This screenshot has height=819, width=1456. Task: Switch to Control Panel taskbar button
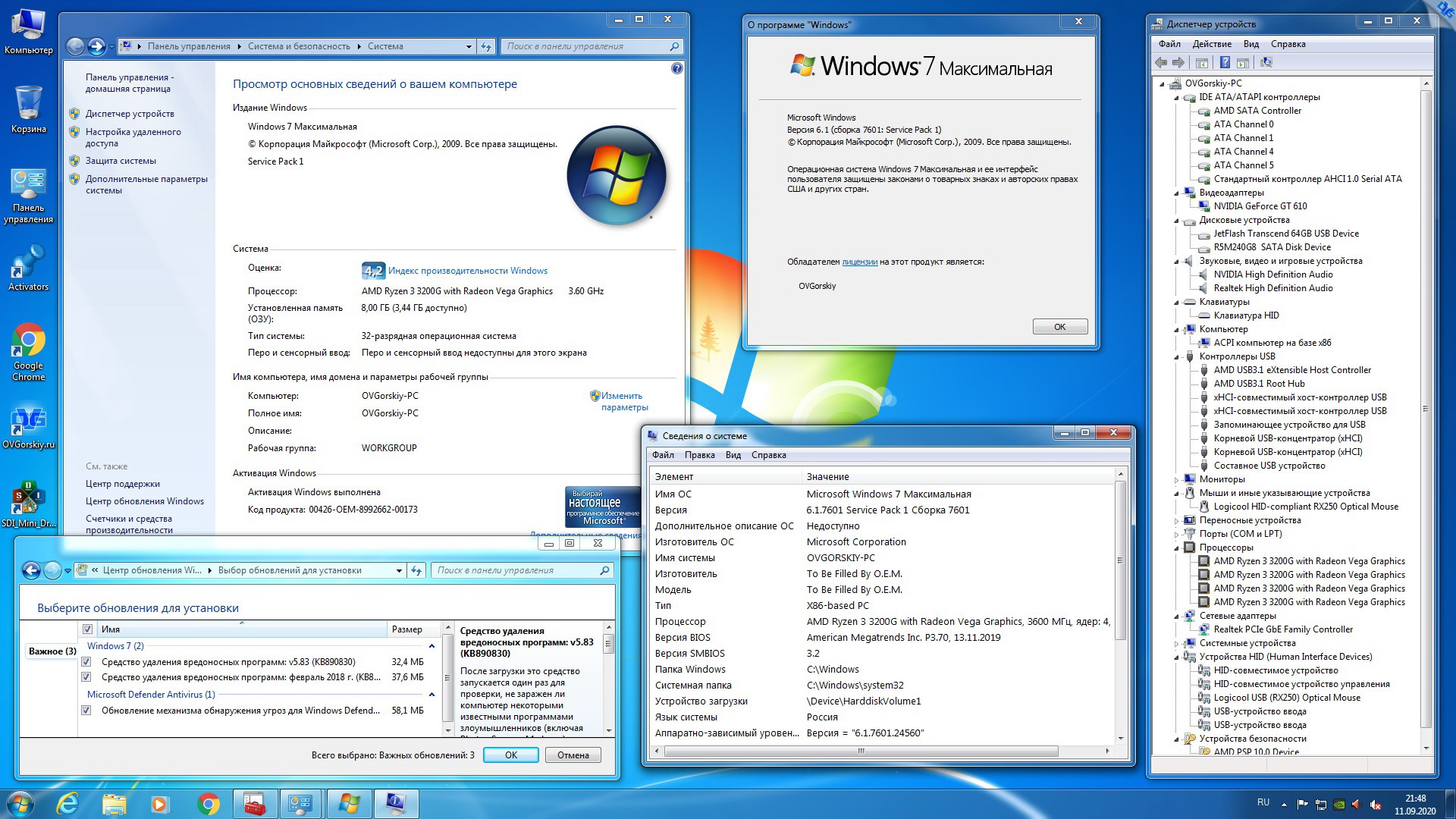[x=301, y=804]
